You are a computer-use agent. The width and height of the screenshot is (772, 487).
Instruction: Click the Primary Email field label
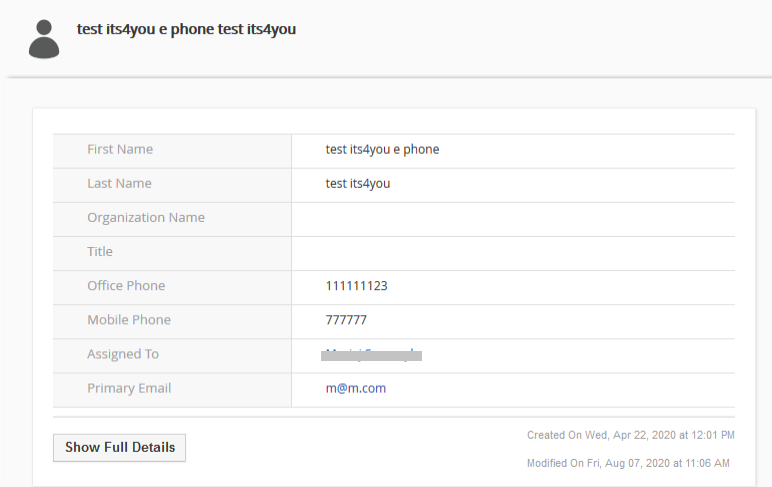pyautogui.click(x=129, y=388)
